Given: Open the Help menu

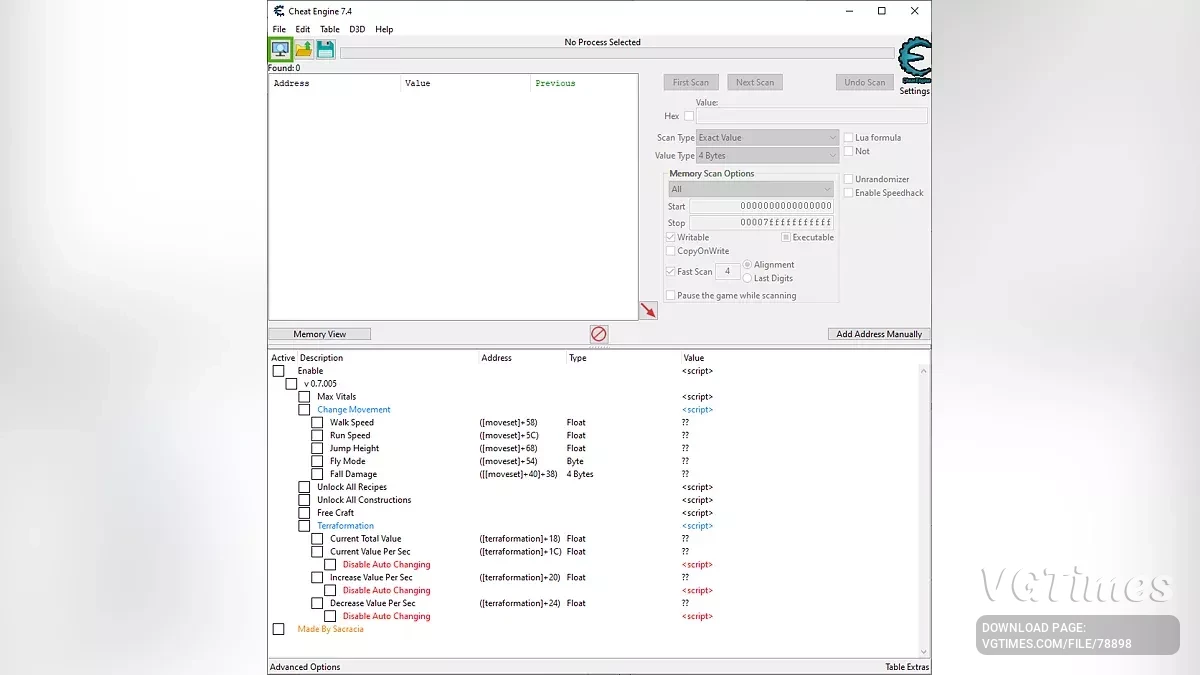Looking at the screenshot, I should 384,29.
